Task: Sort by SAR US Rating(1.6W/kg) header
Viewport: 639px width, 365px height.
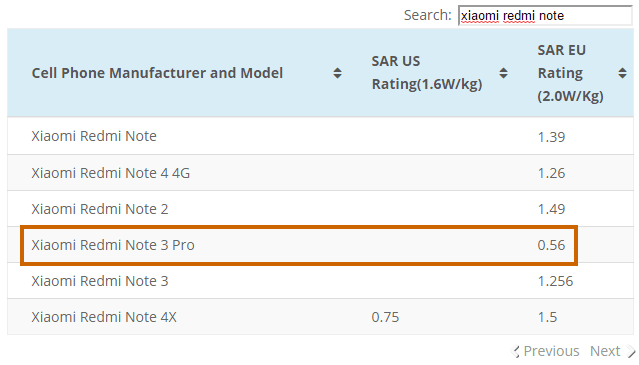Action: [427, 73]
